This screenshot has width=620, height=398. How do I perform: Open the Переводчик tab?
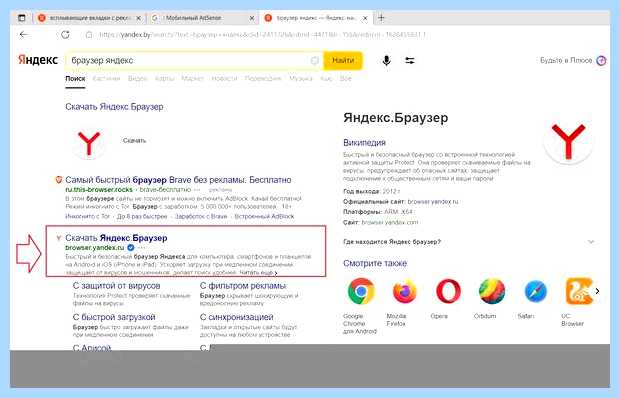click(x=263, y=79)
